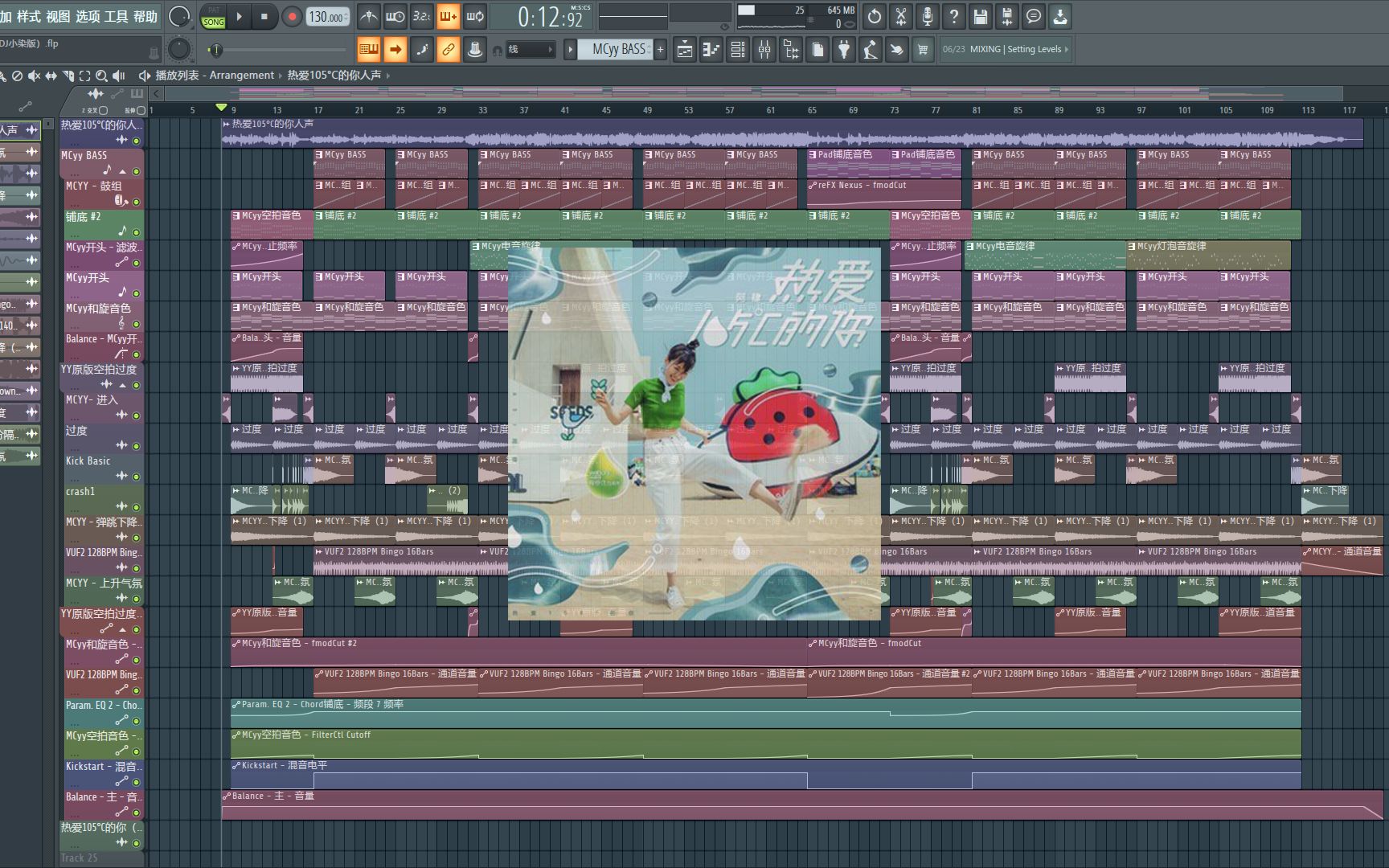Start playback with the play button

(239, 16)
